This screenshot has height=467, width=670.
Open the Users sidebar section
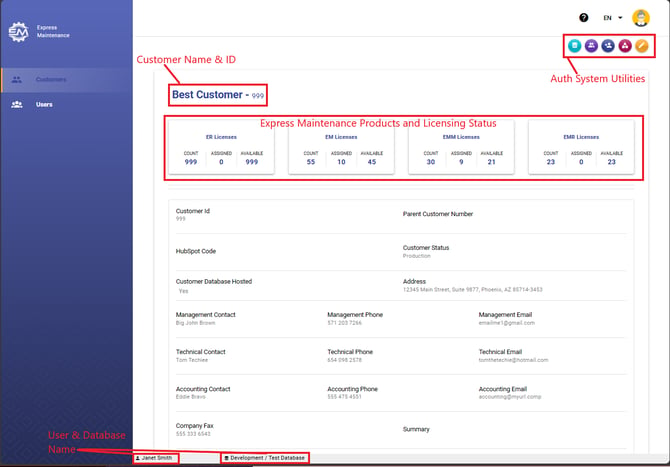click(67, 104)
